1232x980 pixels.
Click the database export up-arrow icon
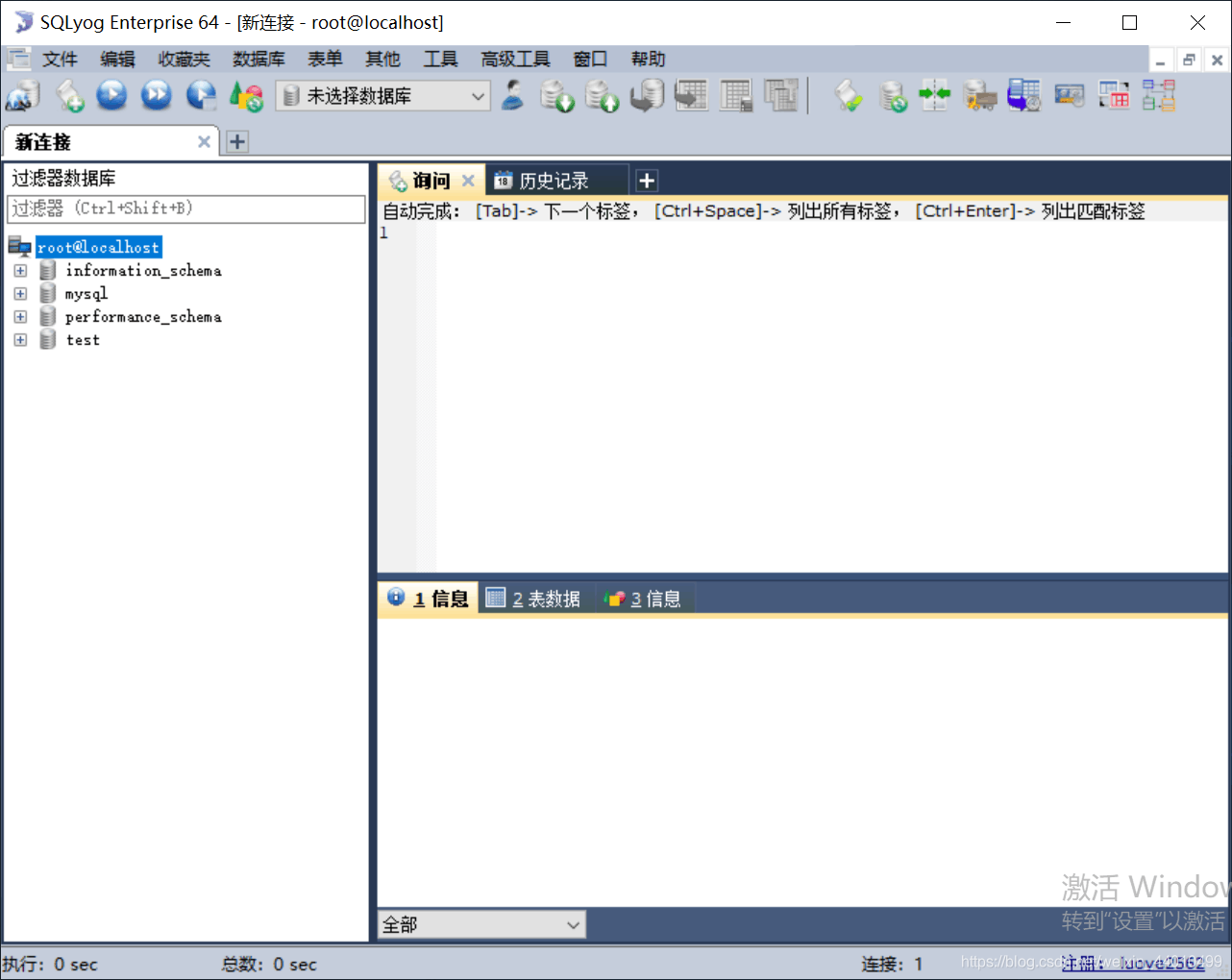point(603,96)
